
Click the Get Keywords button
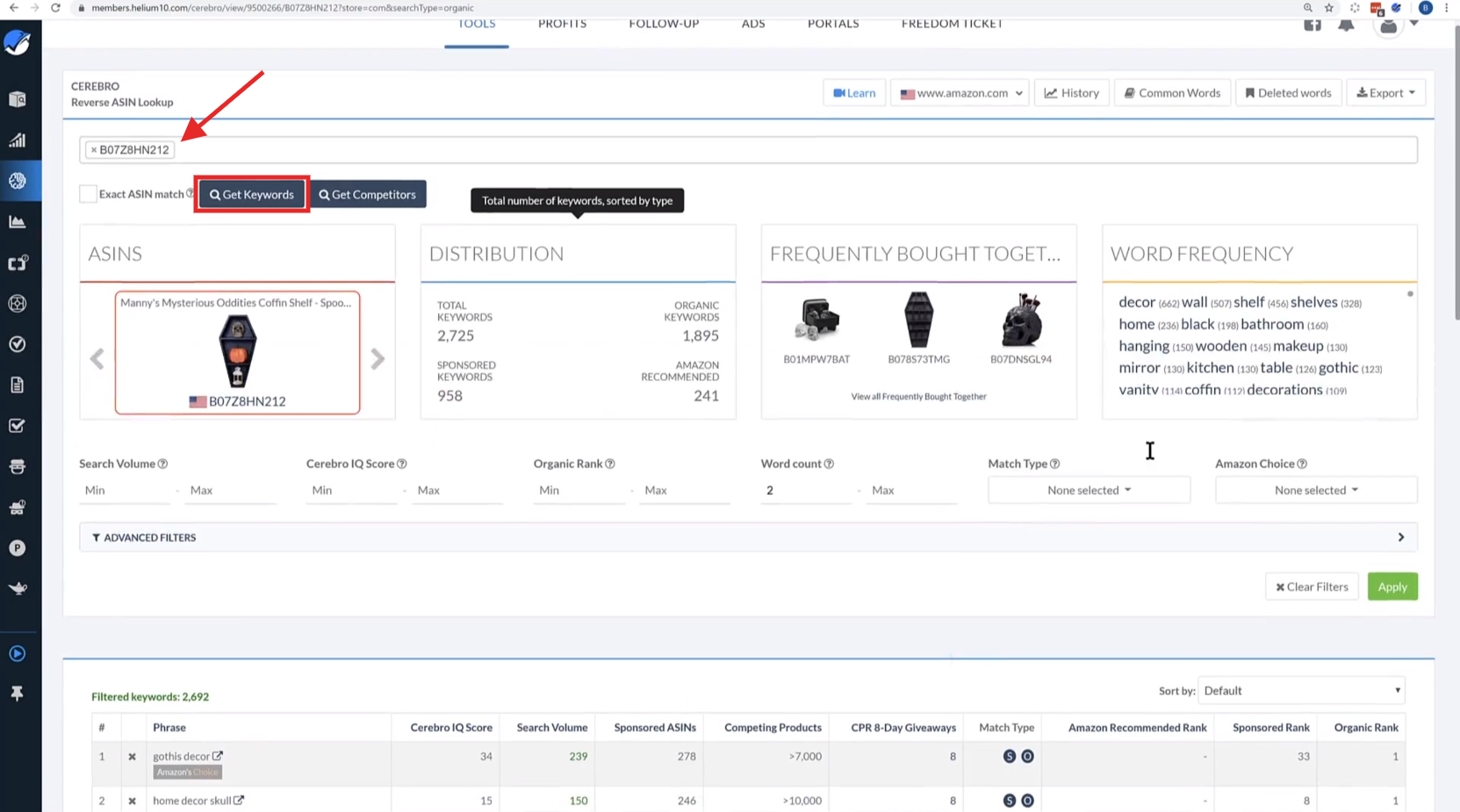(252, 194)
